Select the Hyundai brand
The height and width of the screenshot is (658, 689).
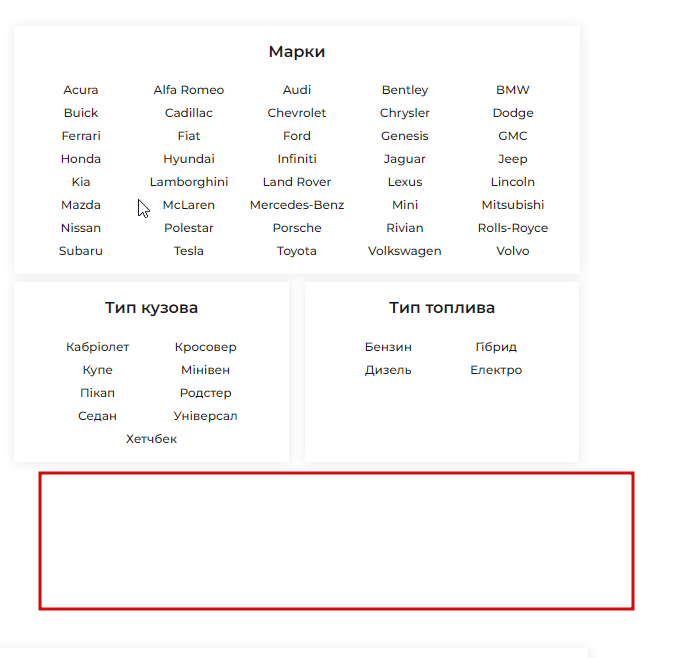pyautogui.click(x=189, y=159)
